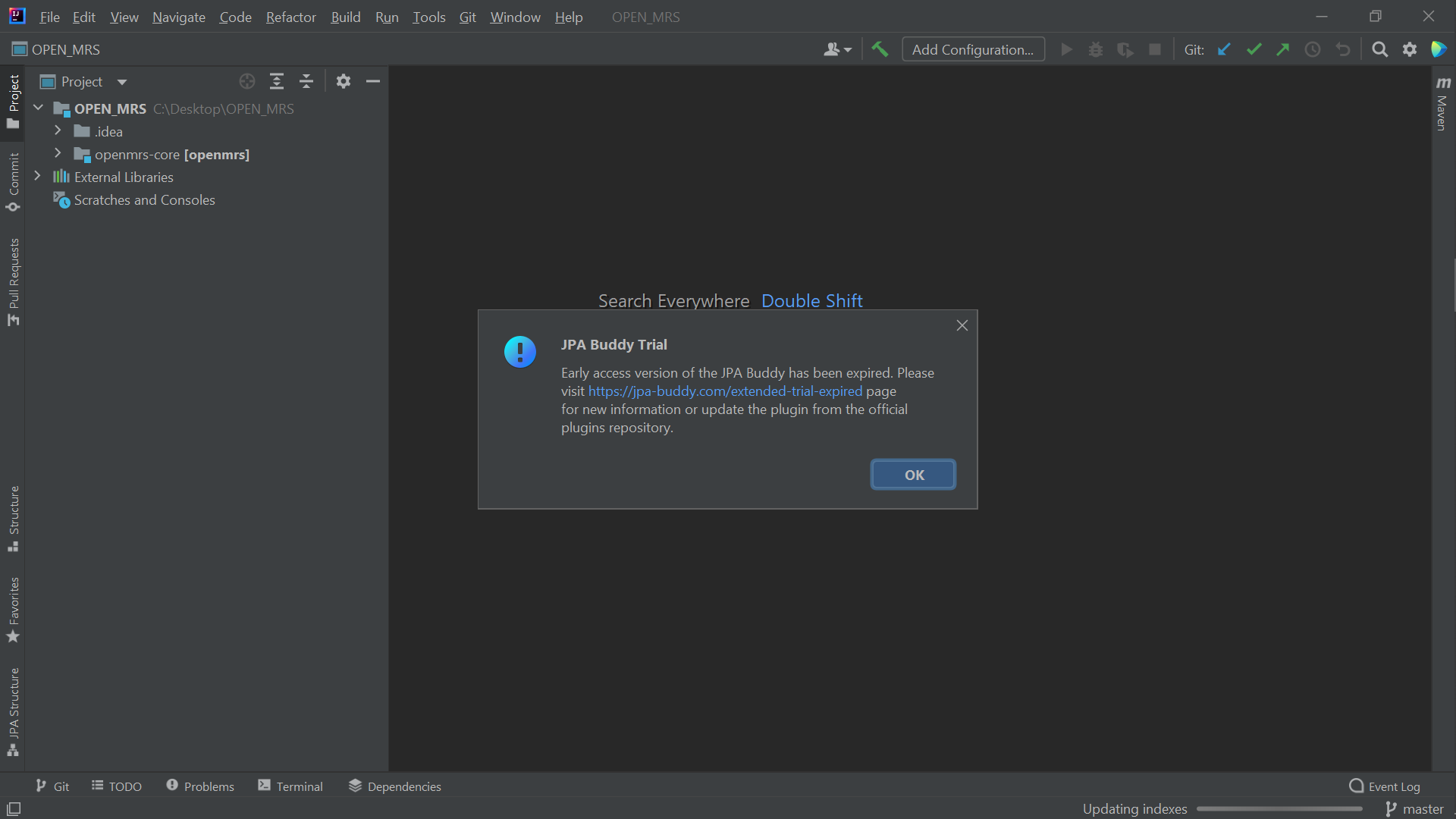Click the Stop square icon
The width and height of the screenshot is (1456, 819).
1155,49
